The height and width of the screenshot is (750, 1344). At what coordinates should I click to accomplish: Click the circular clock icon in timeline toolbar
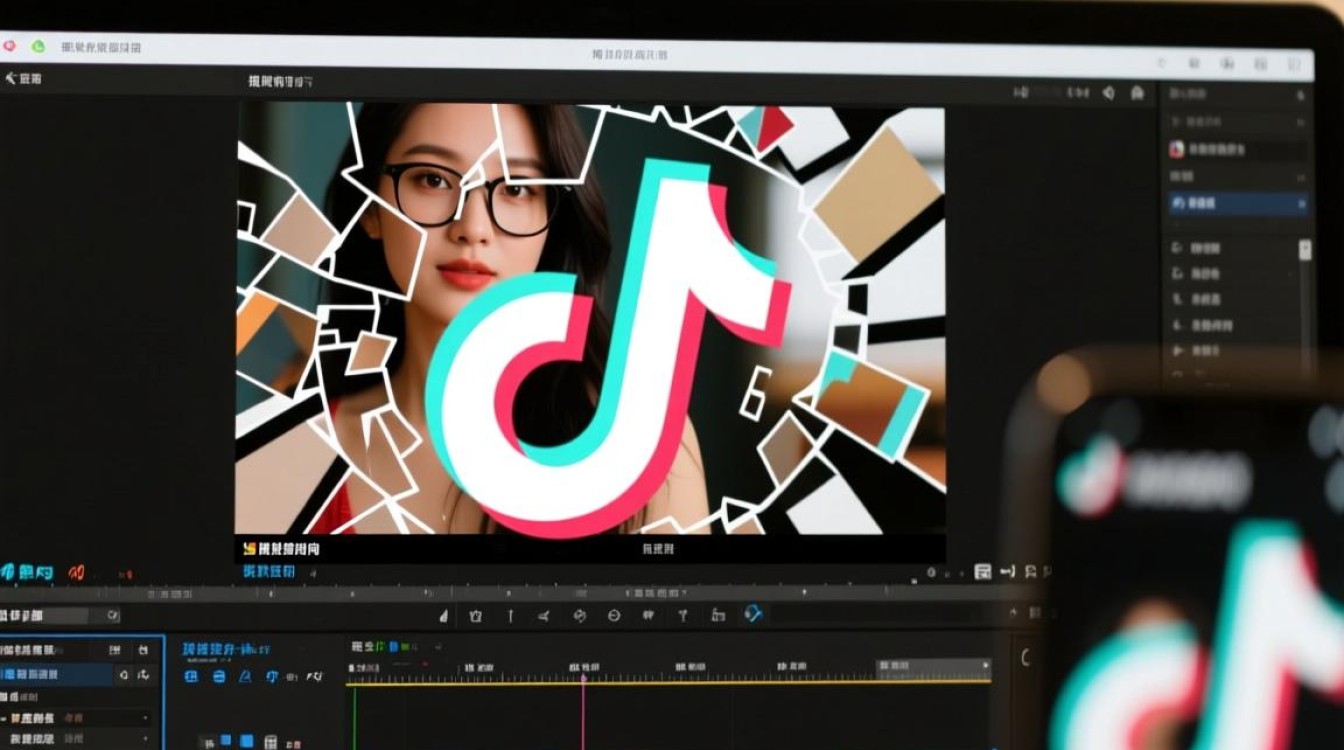click(x=614, y=616)
